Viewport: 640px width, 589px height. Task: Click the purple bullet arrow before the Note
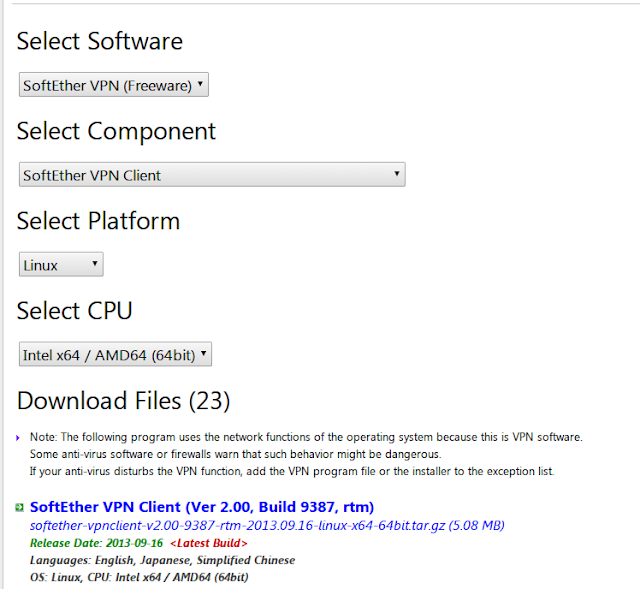(x=18, y=438)
